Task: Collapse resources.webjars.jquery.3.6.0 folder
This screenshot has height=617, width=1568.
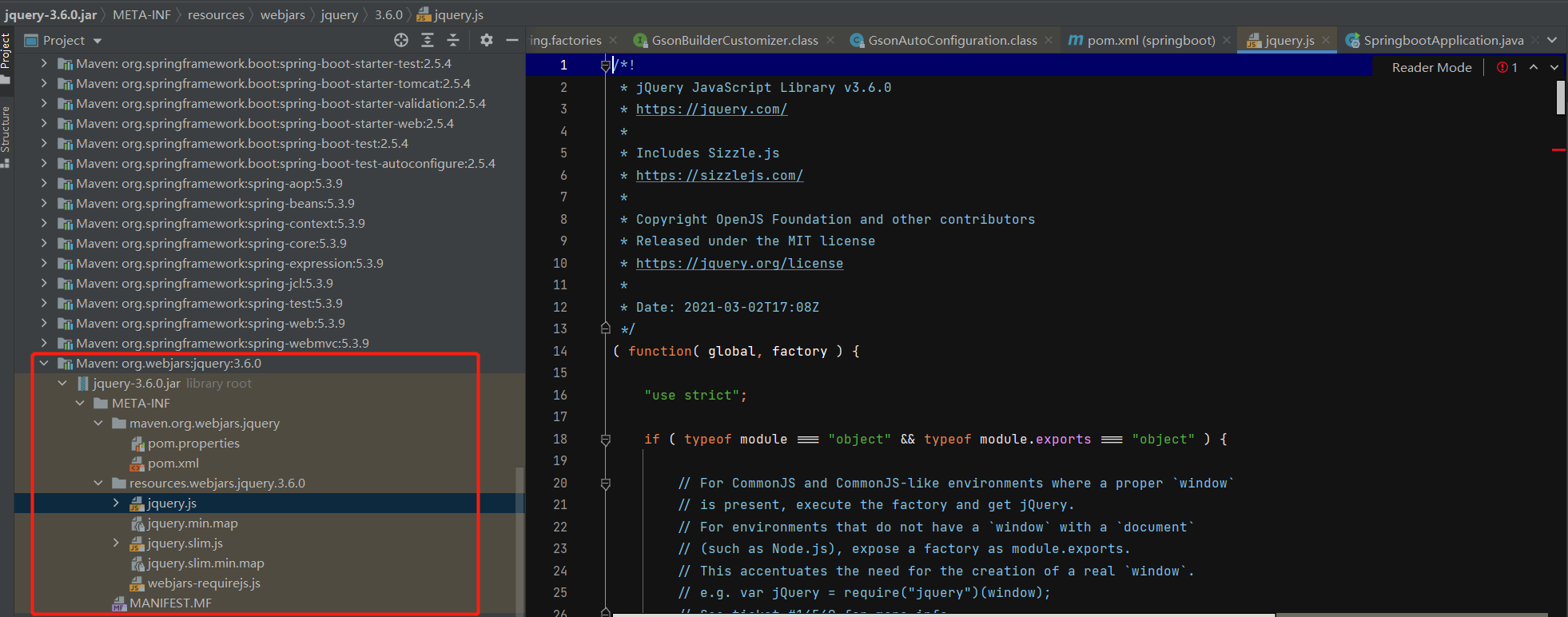Action: click(x=98, y=484)
